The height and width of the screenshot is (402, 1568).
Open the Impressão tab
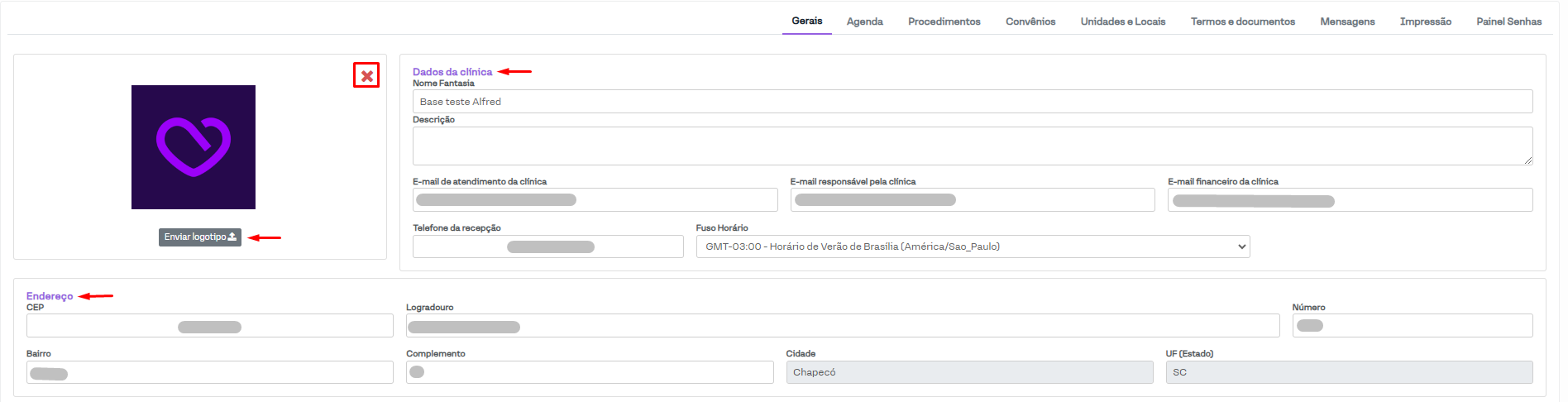click(x=1425, y=22)
